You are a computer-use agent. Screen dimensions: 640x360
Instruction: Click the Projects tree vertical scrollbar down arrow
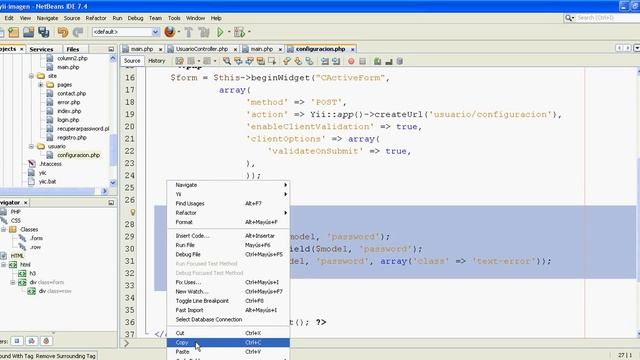(113, 182)
